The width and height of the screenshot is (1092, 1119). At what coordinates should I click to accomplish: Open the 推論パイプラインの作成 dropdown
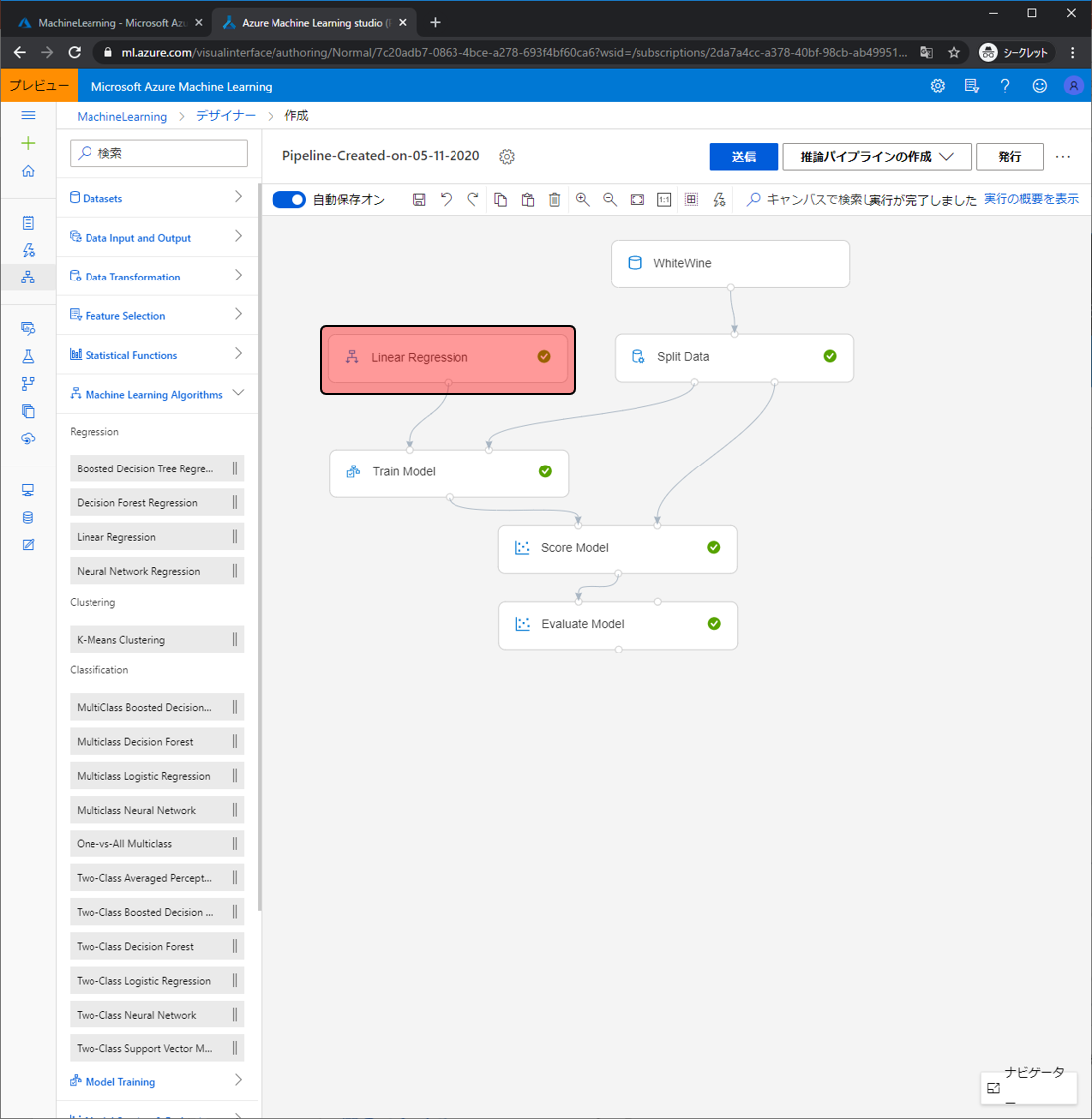click(x=876, y=157)
